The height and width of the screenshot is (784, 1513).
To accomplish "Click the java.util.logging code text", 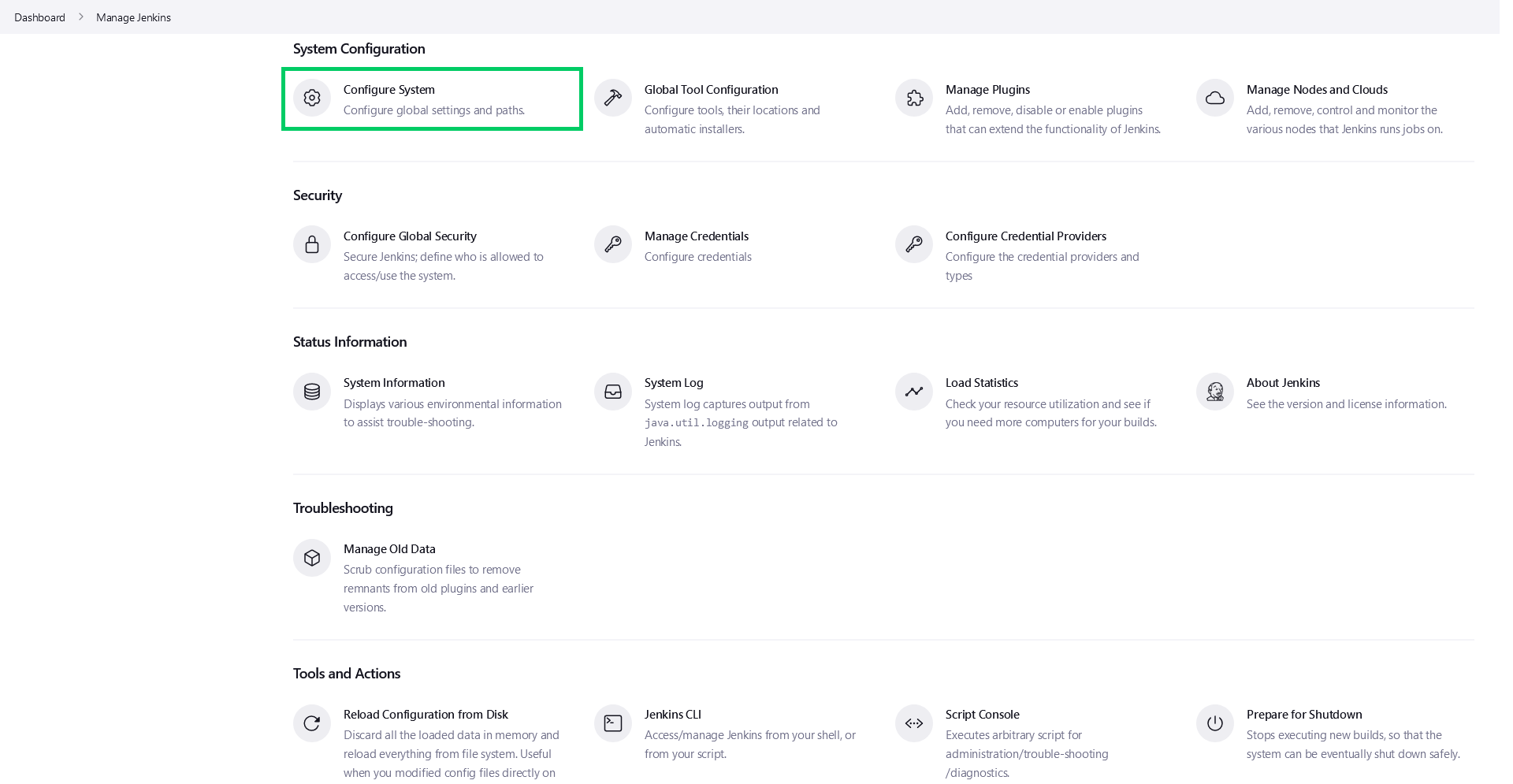I will (697, 423).
